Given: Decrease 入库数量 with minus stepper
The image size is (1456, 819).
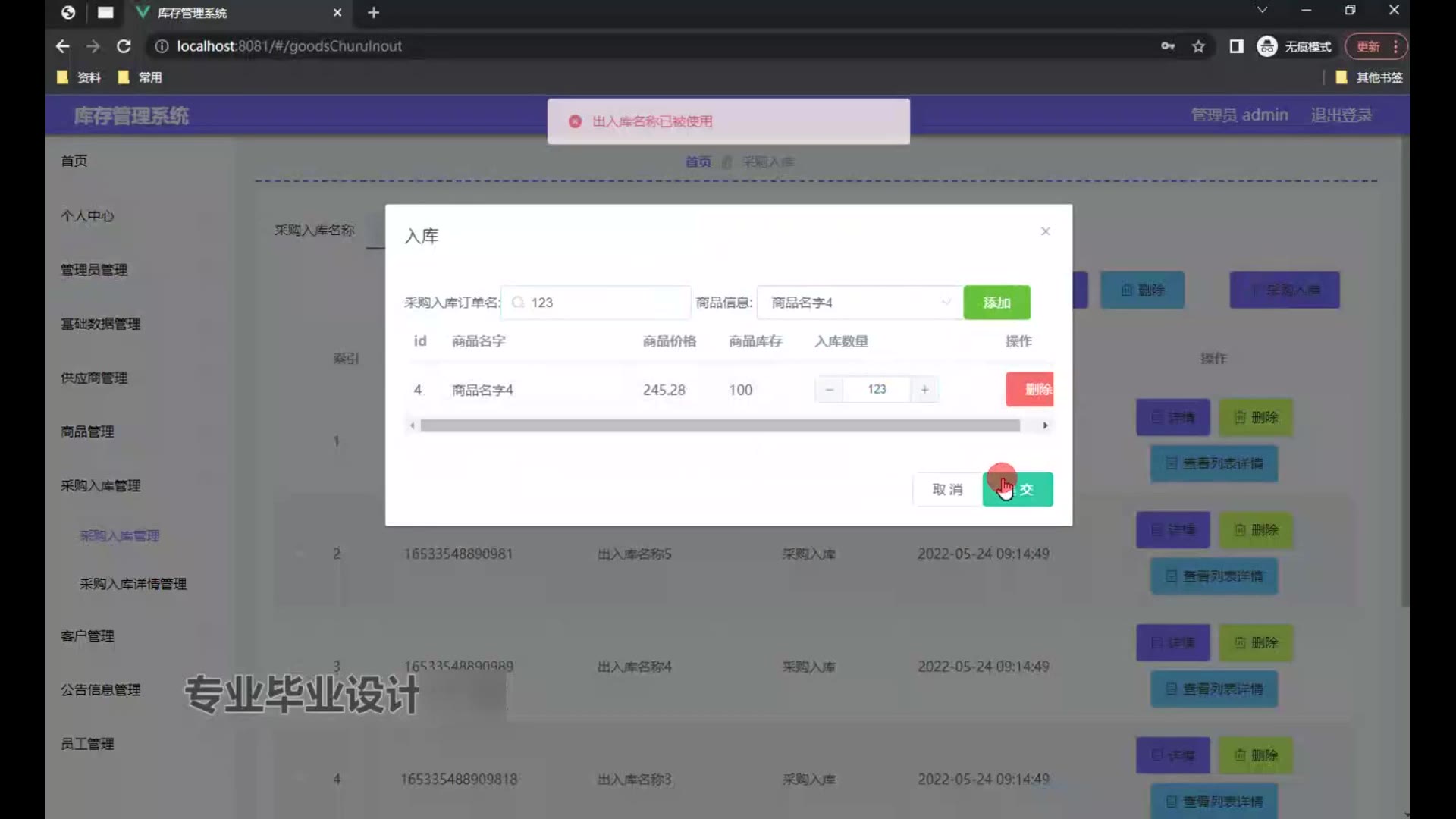Looking at the screenshot, I should coord(829,389).
